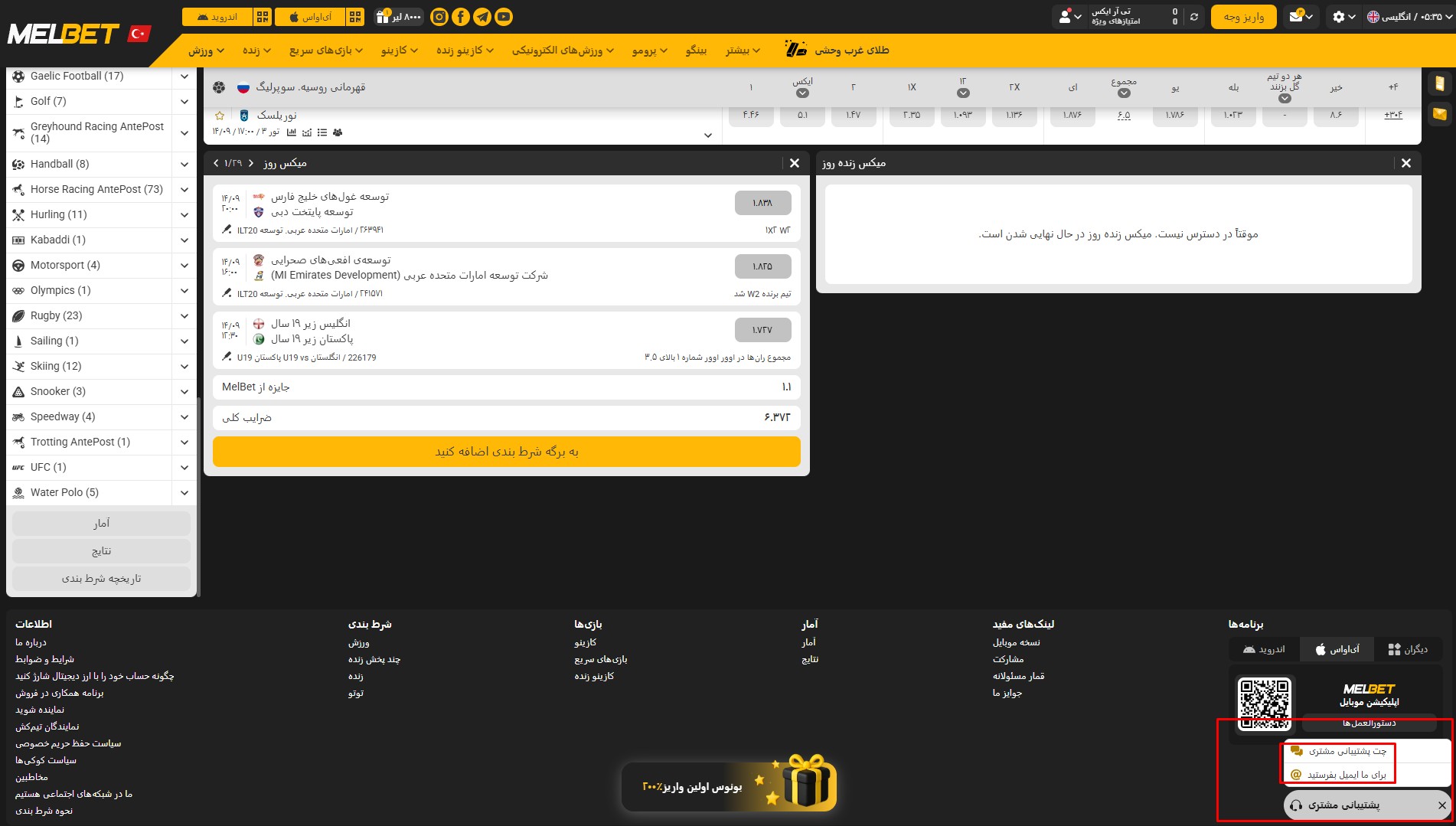Open the بینگو navigation item
Image resolution: width=1456 pixels, height=826 pixels.
[696, 51]
